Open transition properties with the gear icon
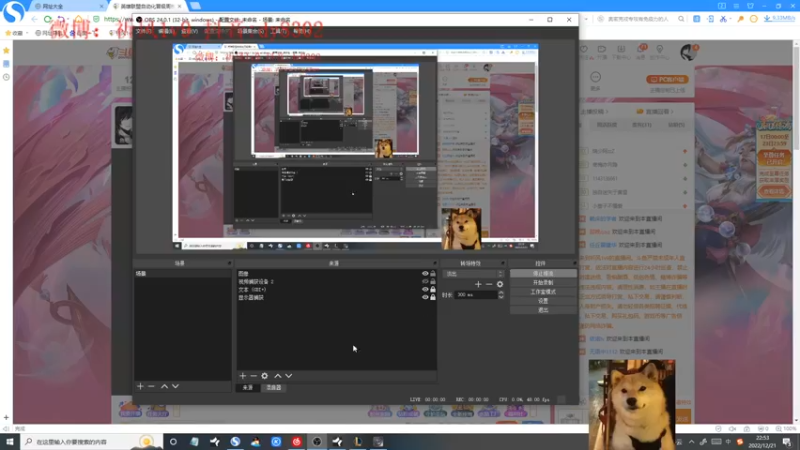The height and width of the screenshot is (450, 800). coord(500,284)
